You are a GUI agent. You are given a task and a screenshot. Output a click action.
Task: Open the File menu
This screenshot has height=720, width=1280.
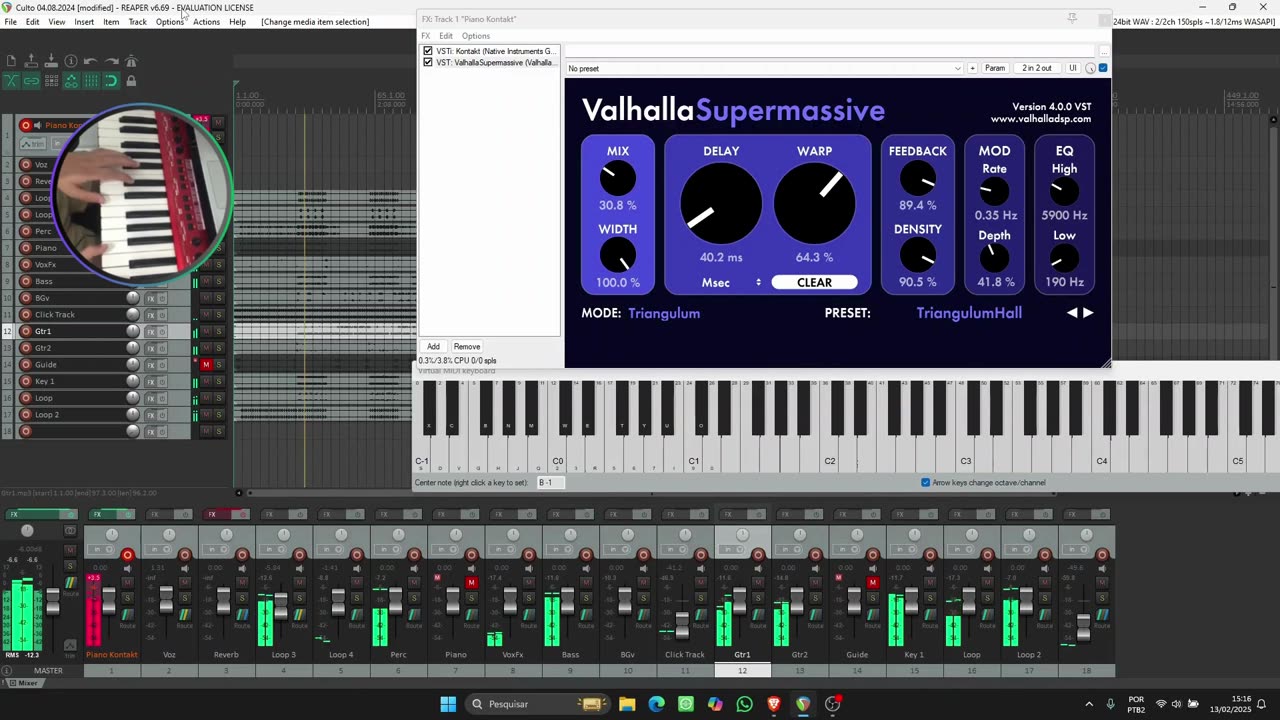[x=10, y=22]
